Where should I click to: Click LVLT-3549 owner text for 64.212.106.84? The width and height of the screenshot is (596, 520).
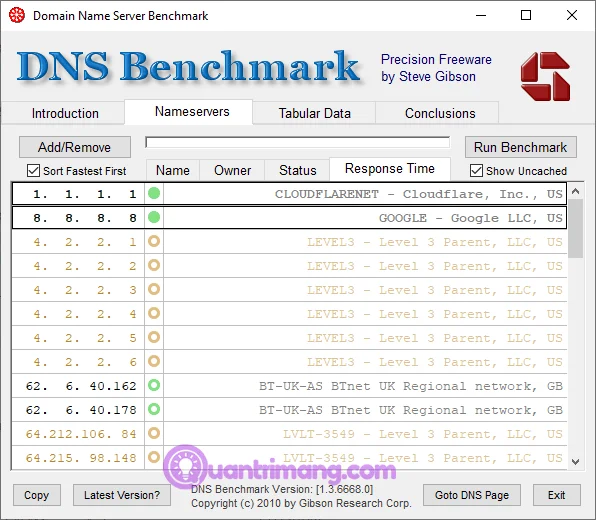click(423, 434)
